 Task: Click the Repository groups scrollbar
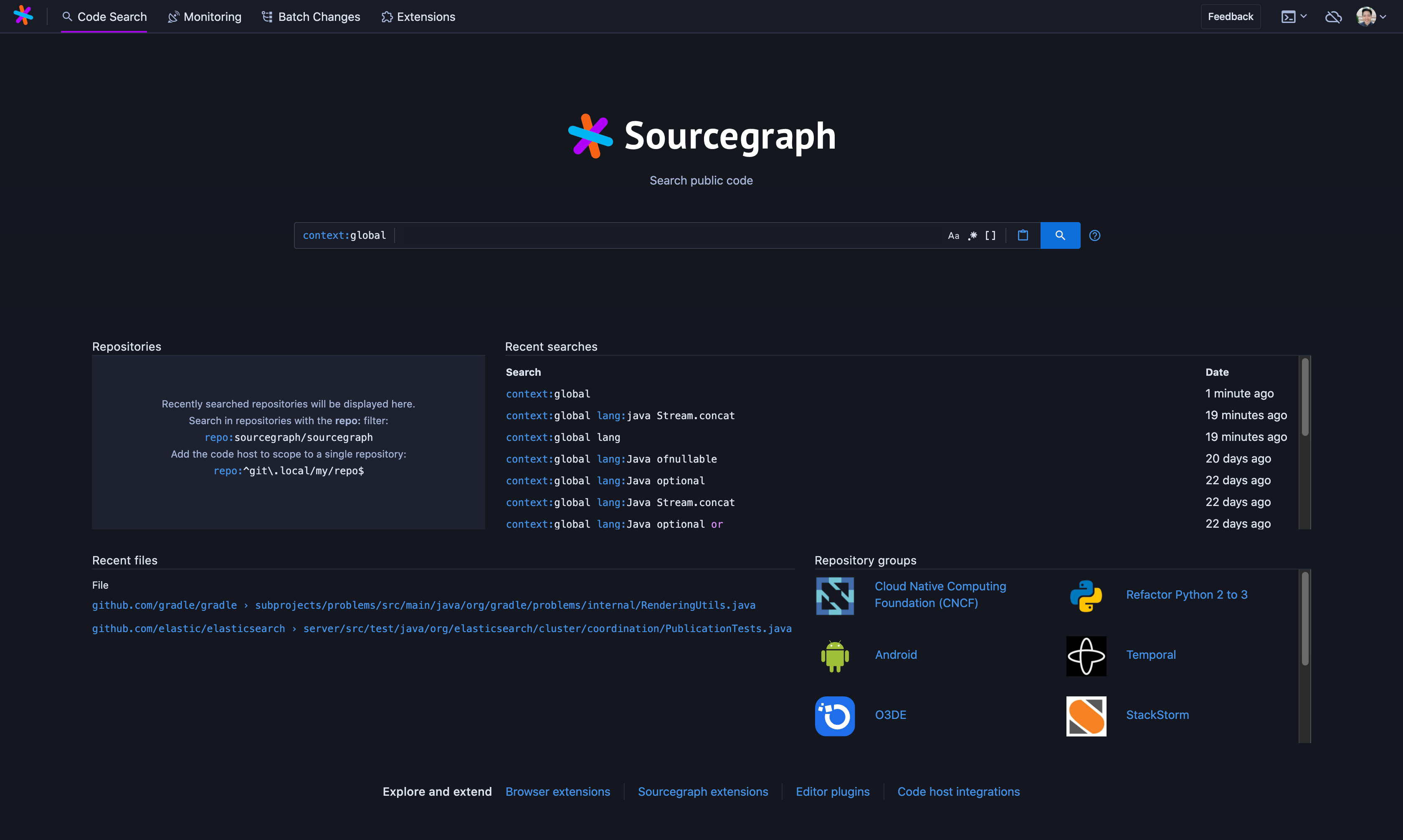[1304, 618]
